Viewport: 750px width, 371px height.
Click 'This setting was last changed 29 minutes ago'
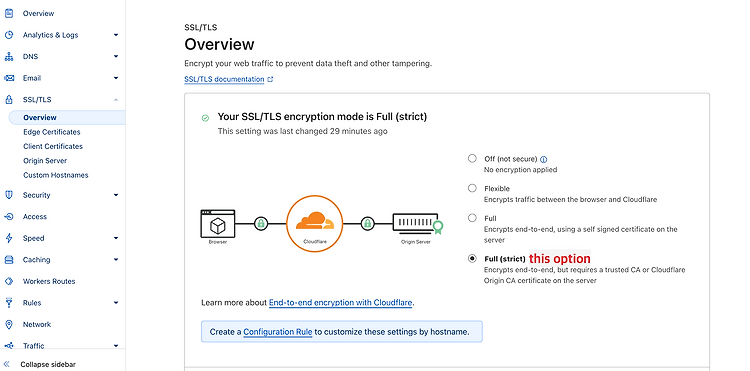click(x=302, y=131)
